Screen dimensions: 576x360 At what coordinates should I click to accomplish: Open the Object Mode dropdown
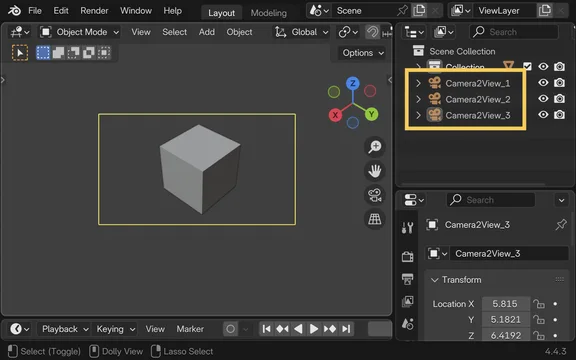click(x=79, y=32)
